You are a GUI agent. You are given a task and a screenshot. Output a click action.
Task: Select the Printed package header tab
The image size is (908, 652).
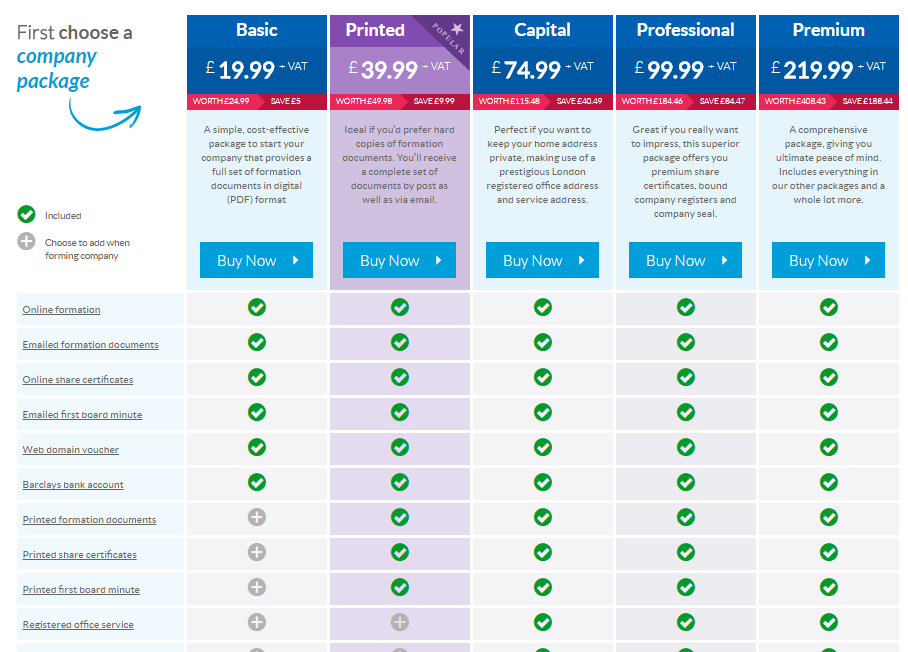tap(375, 30)
